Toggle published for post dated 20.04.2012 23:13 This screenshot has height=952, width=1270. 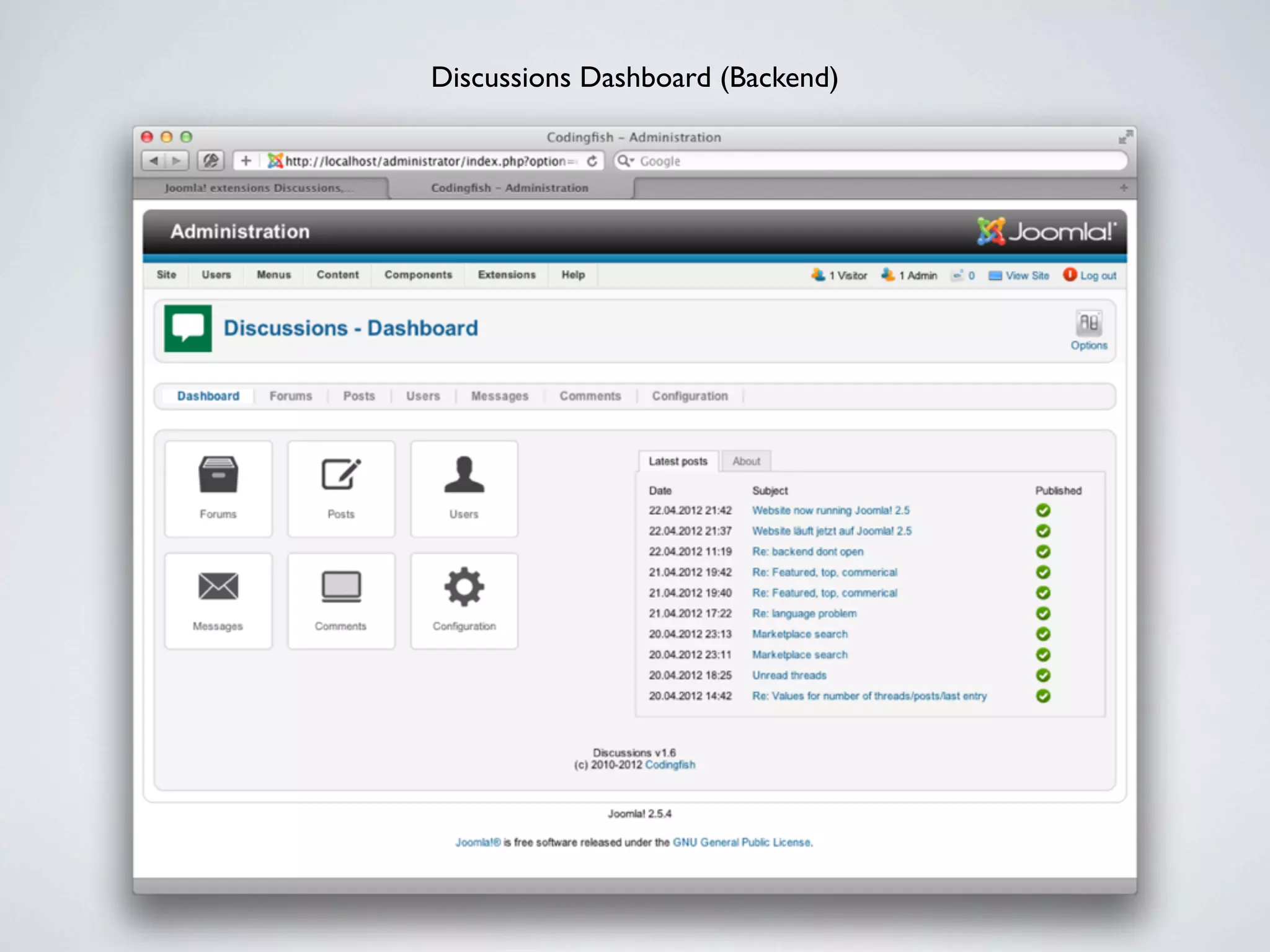pyautogui.click(x=1043, y=634)
